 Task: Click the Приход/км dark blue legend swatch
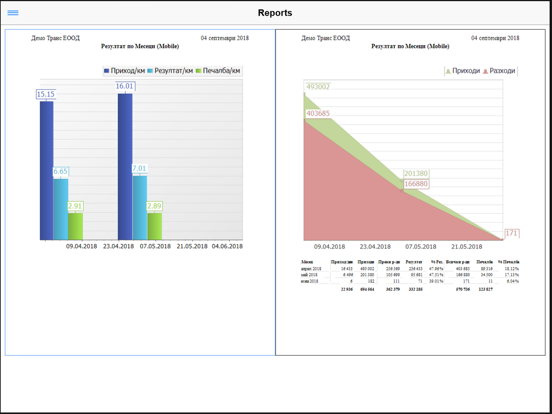coord(106,71)
